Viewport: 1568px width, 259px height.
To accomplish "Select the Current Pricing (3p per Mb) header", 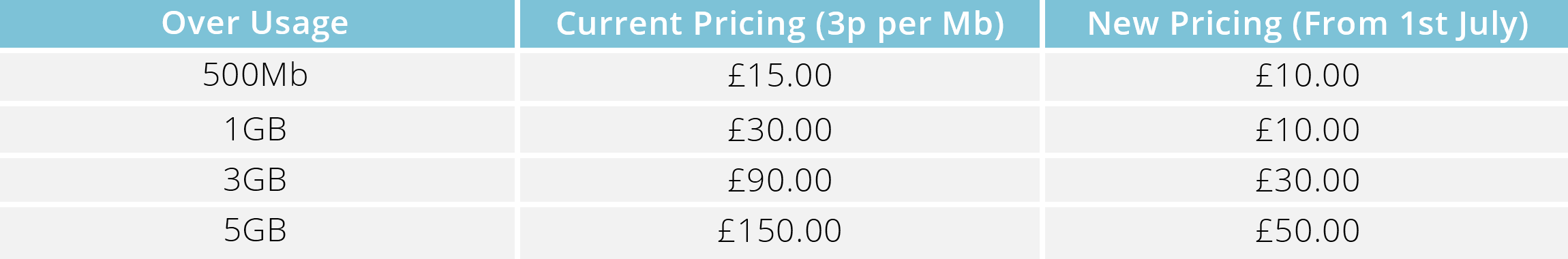I will 779,24.
